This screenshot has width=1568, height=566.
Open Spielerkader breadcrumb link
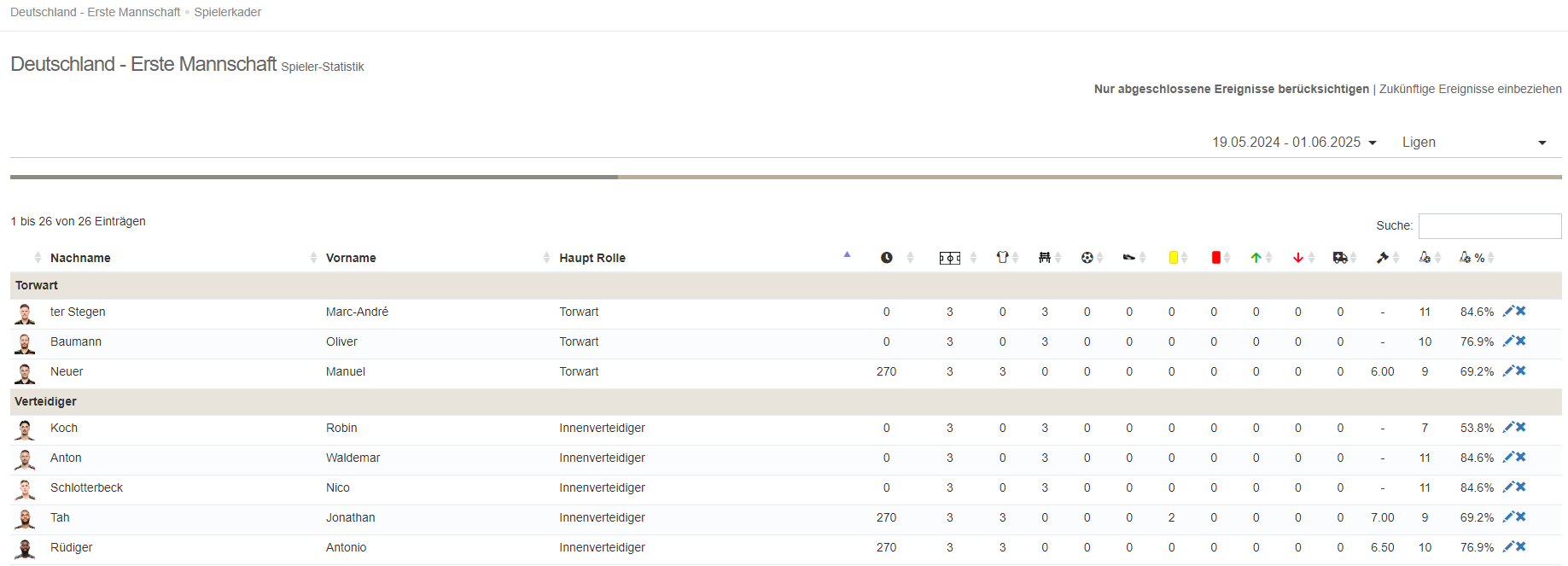pyautogui.click(x=227, y=12)
